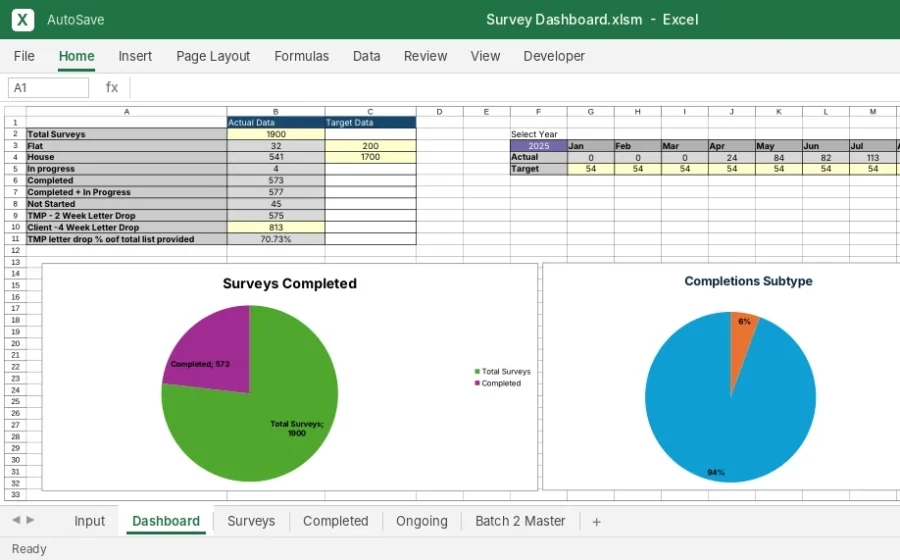
Task: Open the Completed sheet tab
Action: coord(336,521)
